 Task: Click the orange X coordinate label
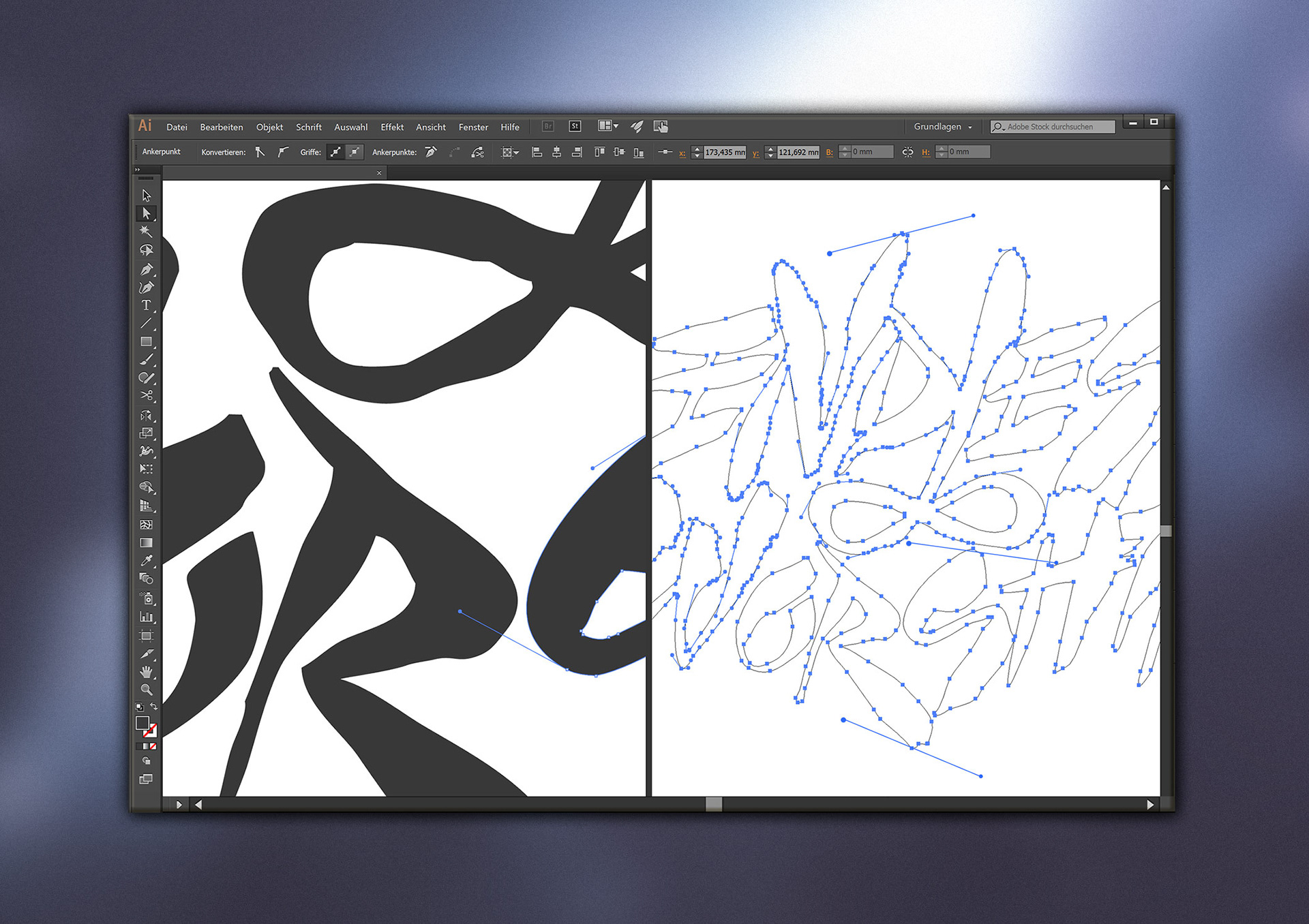point(682,153)
